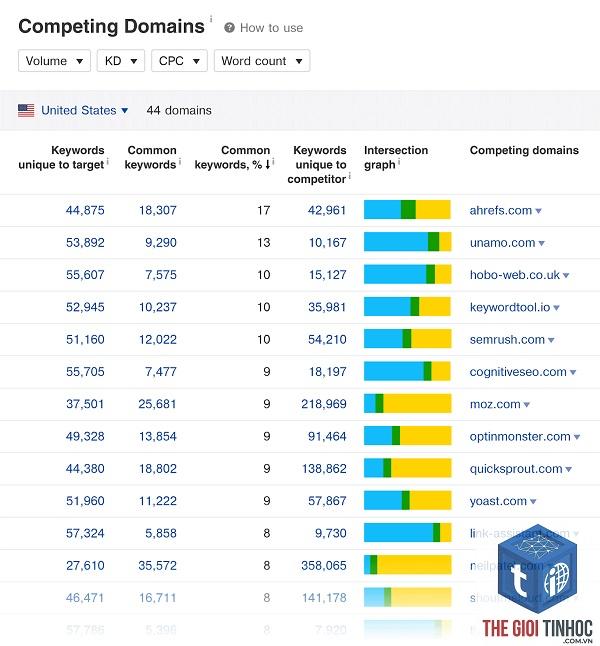
Task: Click the United States flag icon
Action: coord(26,110)
